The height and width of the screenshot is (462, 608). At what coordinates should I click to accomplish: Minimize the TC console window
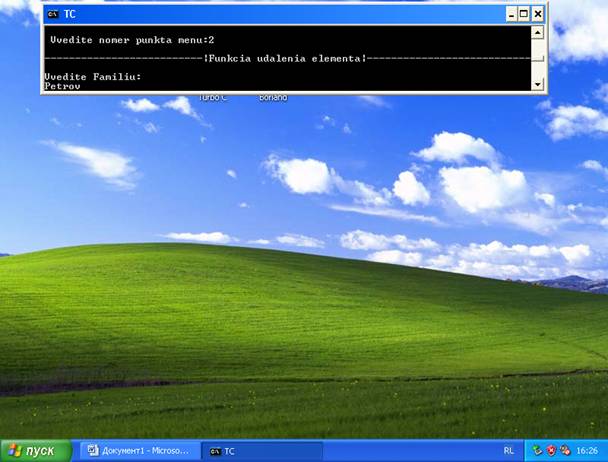point(510,14)
